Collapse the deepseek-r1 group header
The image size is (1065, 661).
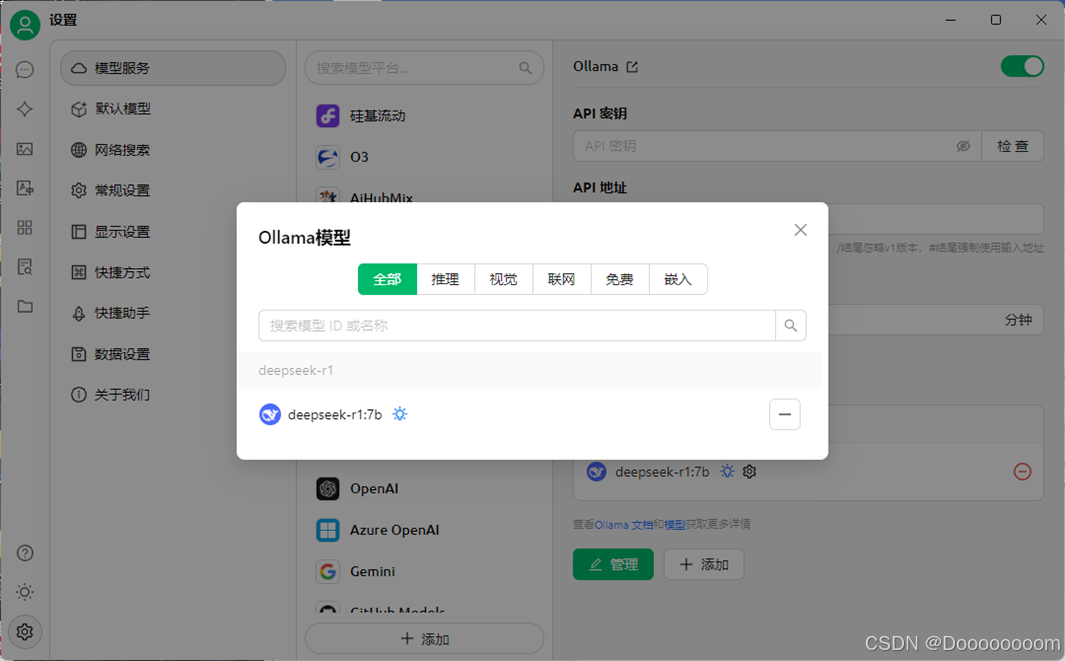click(530, 370)
